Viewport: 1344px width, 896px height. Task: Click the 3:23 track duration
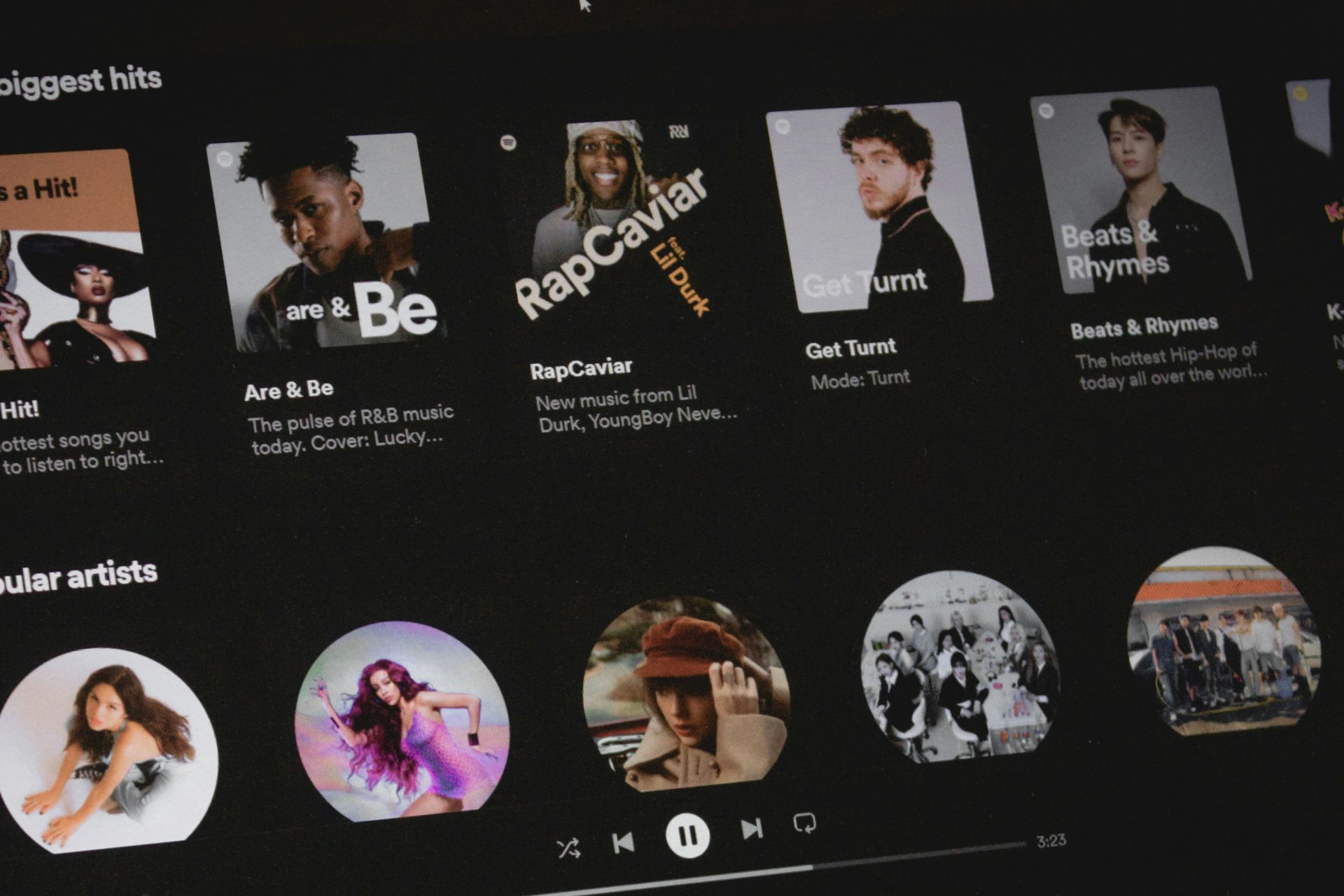1051,841
